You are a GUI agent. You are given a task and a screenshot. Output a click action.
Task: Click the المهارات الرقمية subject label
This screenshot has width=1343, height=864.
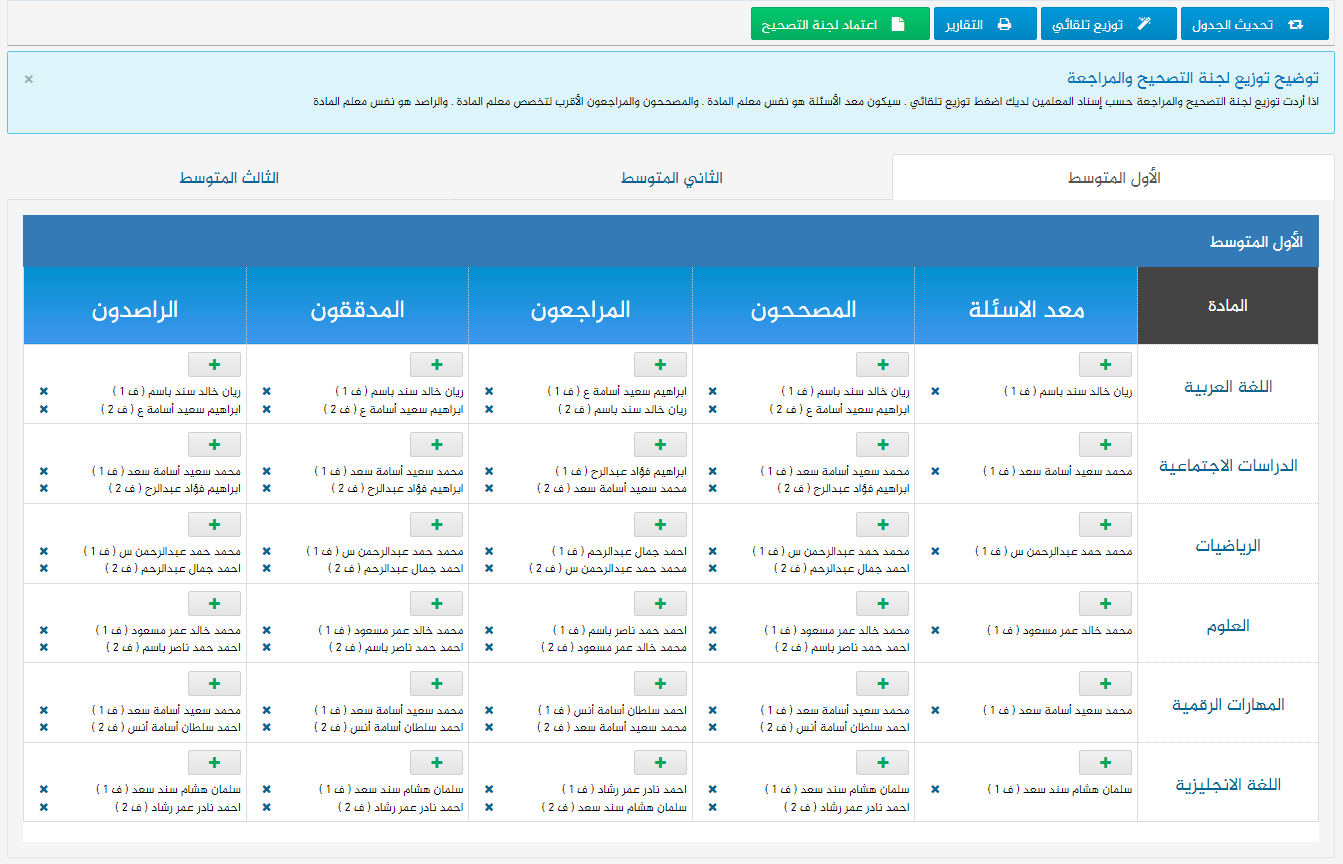[x=1228, y=705]
